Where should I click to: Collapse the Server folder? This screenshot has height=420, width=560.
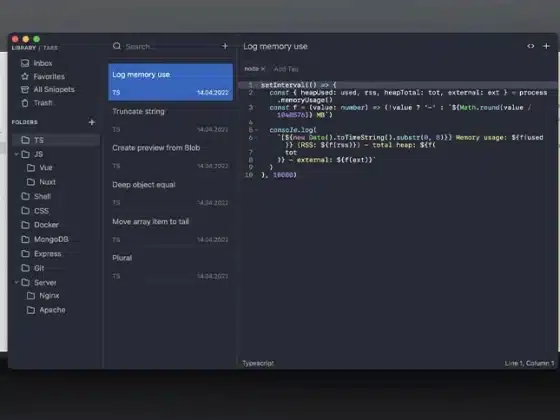pos(16,282)
